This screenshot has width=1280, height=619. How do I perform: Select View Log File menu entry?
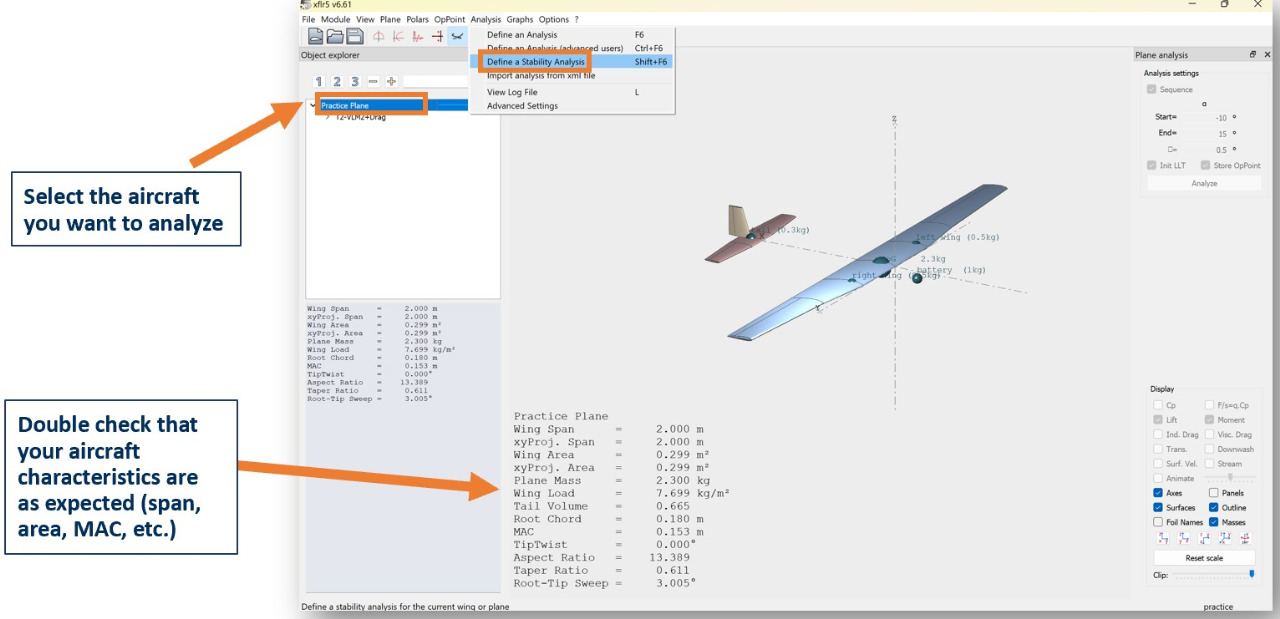(x=512, y=92)
